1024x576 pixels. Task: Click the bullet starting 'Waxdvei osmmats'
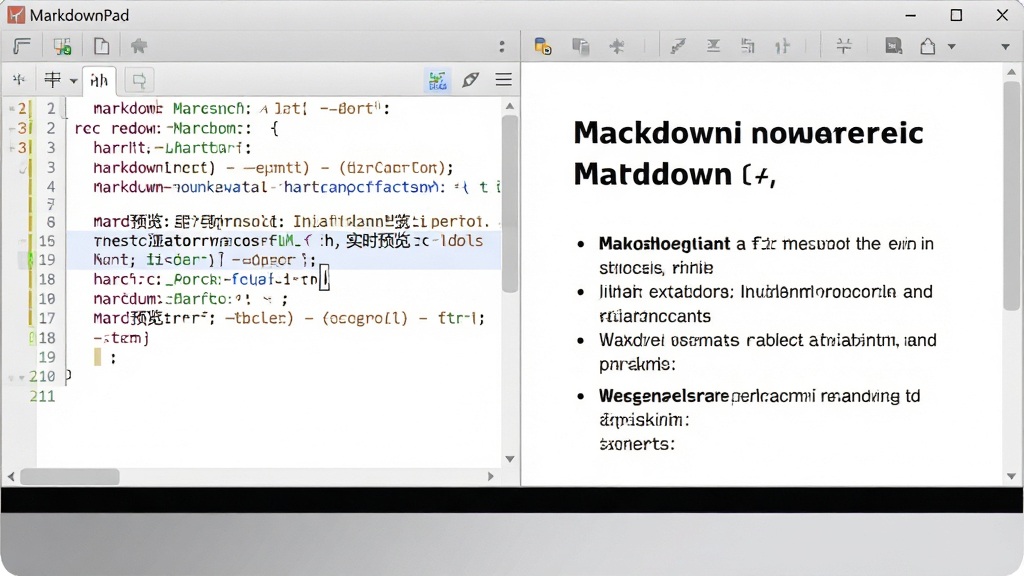coord(767,352)
